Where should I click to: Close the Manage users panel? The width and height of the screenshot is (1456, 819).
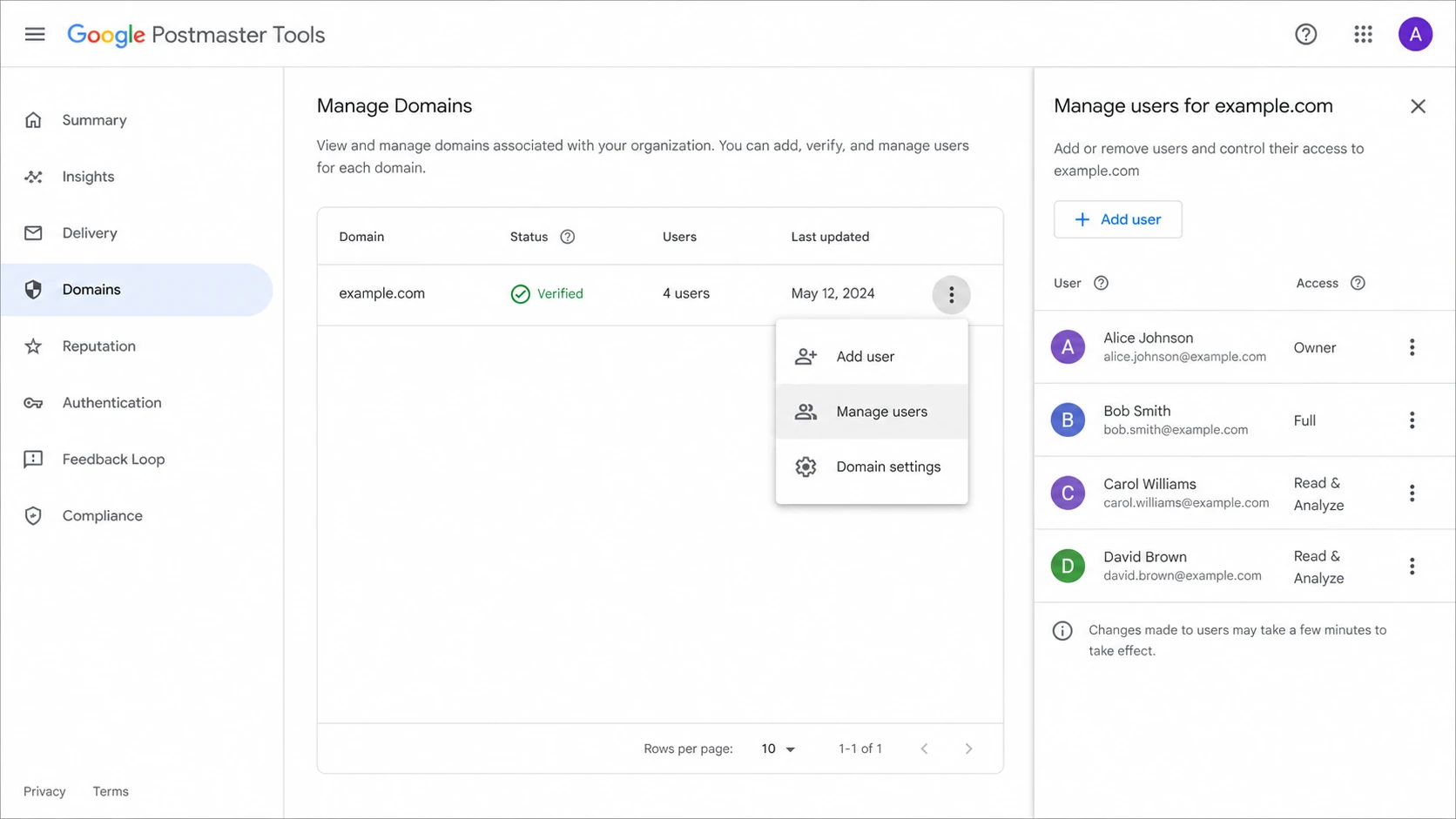point(1418,106)
